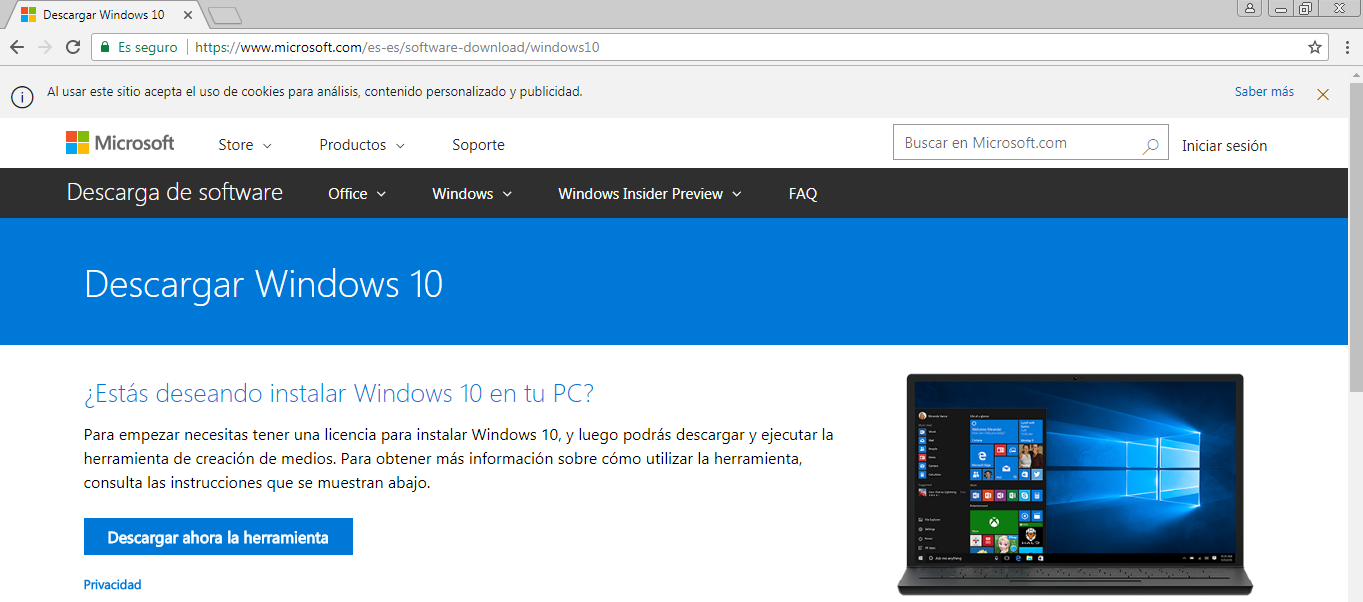
Task: Click the browser back arrow
Action: [x=16, y=46]
